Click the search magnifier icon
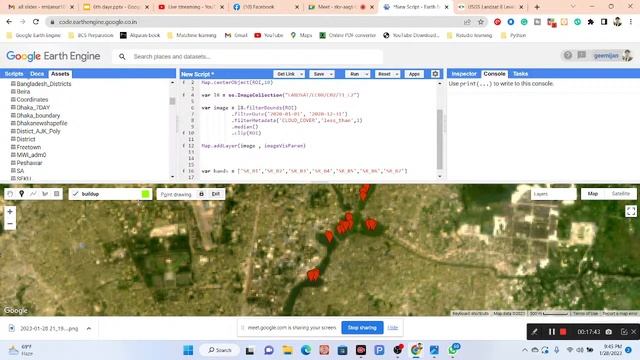 [x=122, y=57]
